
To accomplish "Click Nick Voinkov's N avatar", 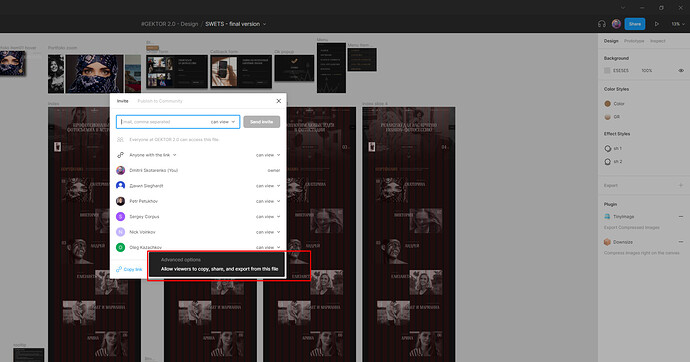I will click(x=120, y=232).
